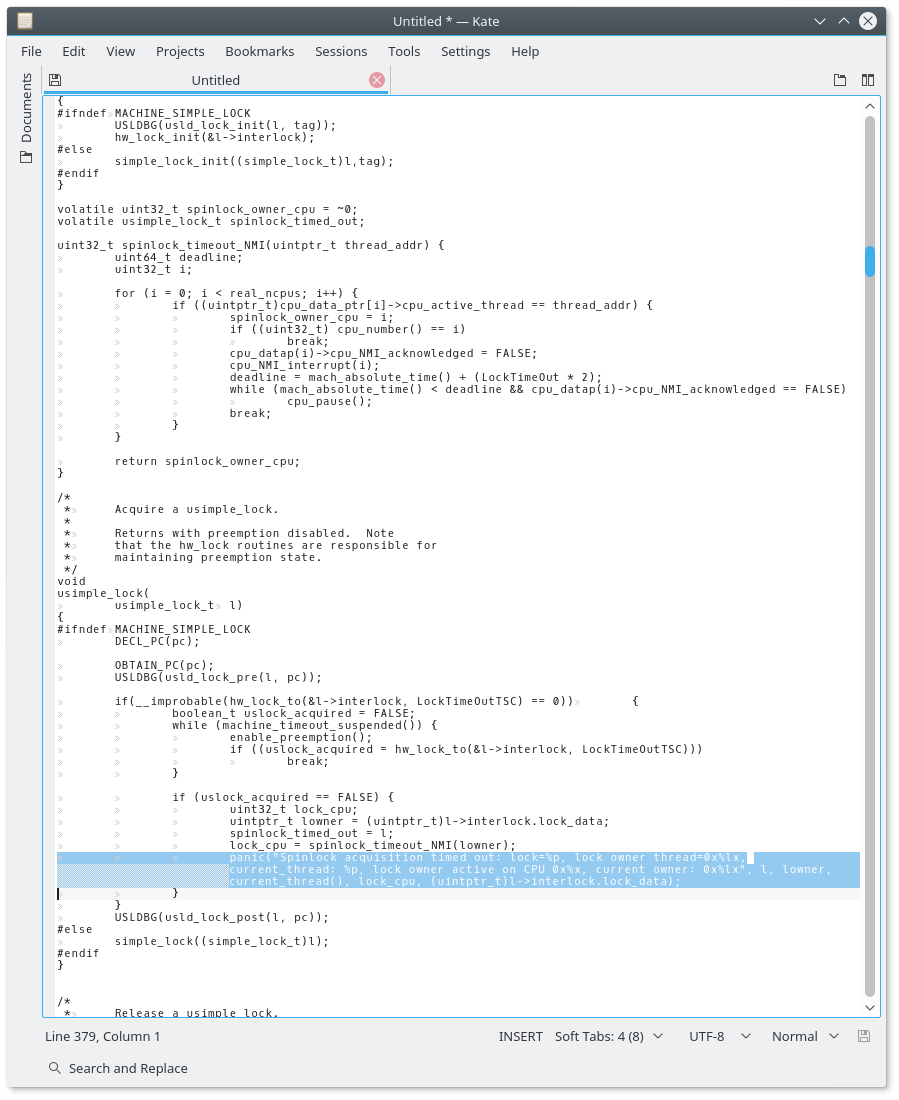This screenshot has width=899, height=1100.
Task: Click the line 'hw_lock_init(&l->interlock);'
Action: [214, 137]
